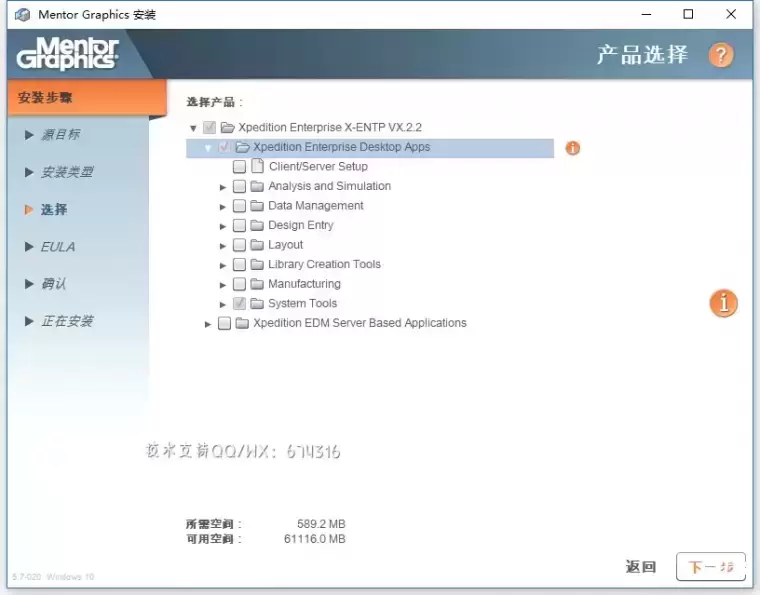Click the Design Entry folder icon
The height and width of the screenshot is (595, 760).
257,225
